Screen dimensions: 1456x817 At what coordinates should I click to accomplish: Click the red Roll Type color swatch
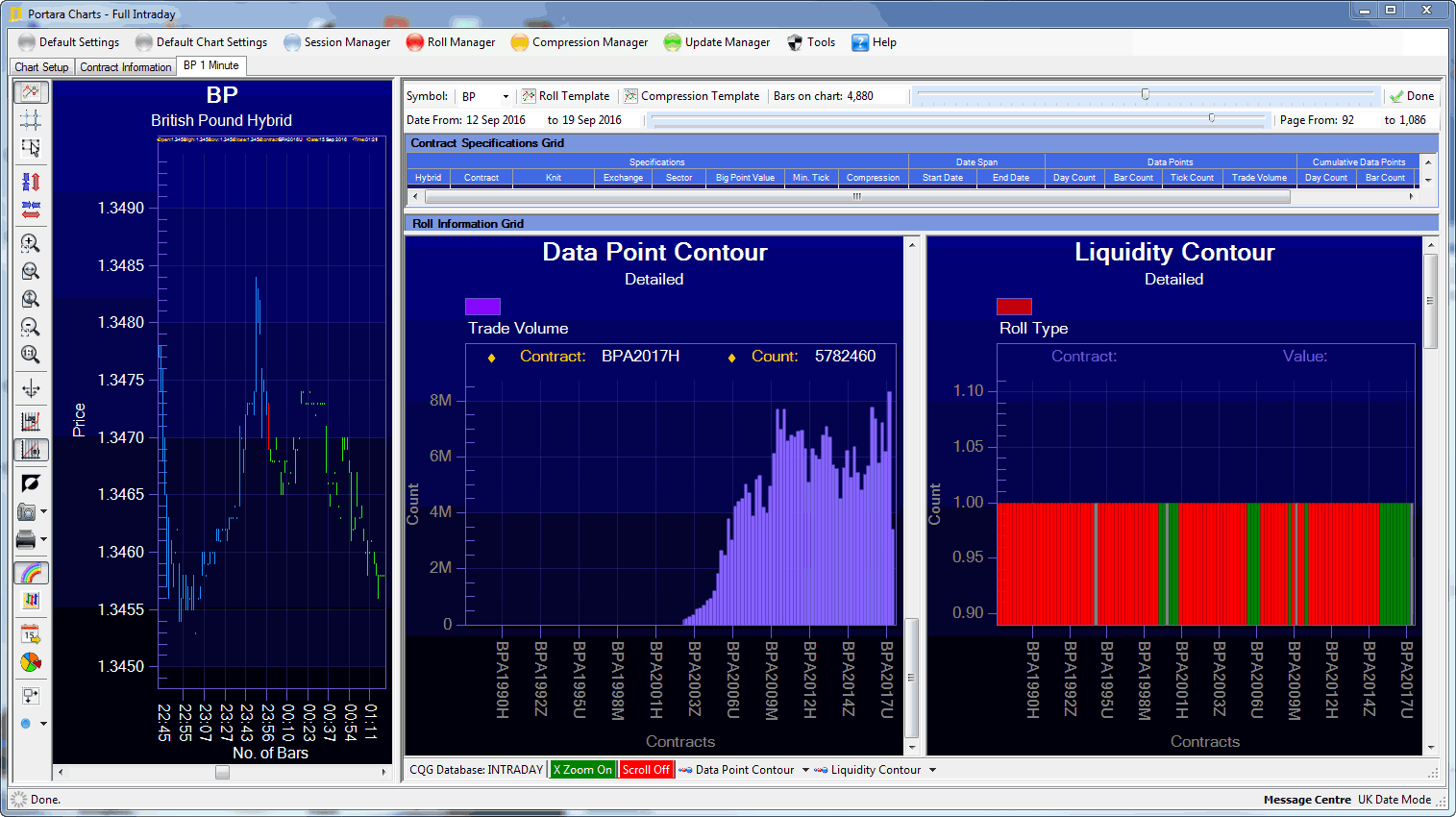pos(1014,307)
